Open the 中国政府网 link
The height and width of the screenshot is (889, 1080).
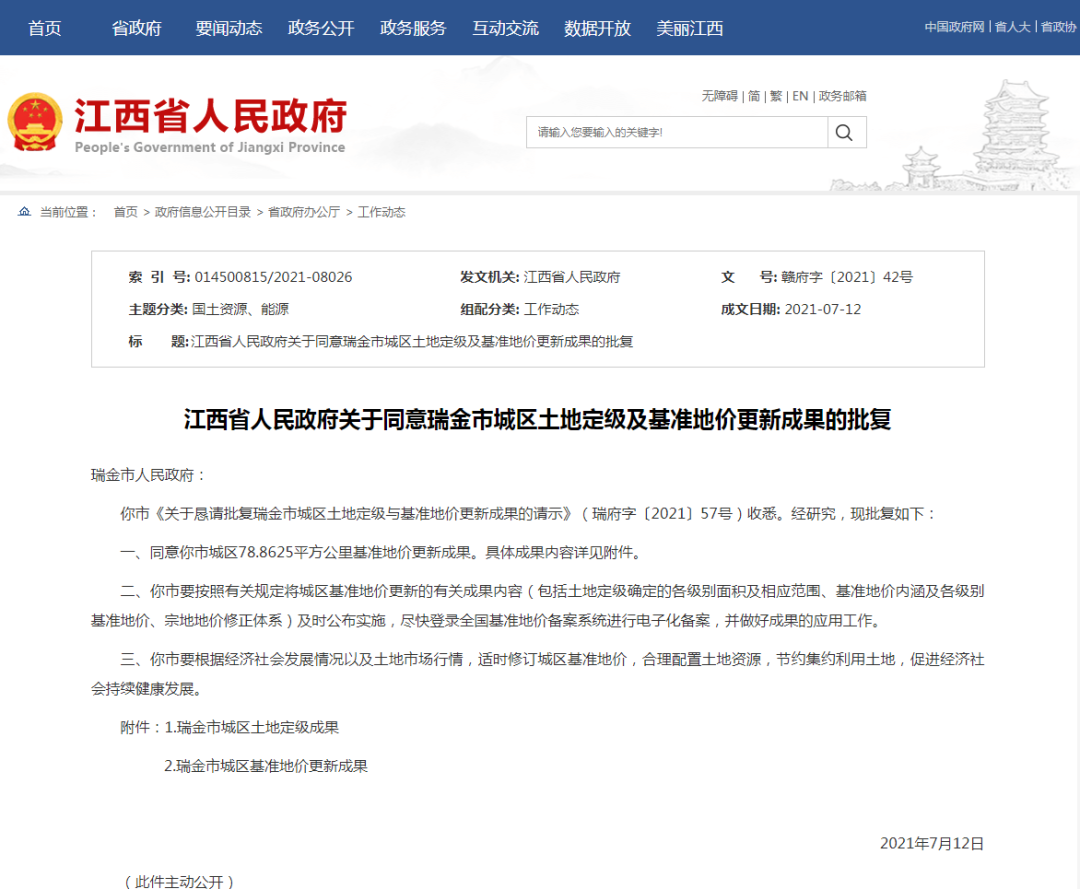click(954, 27)
